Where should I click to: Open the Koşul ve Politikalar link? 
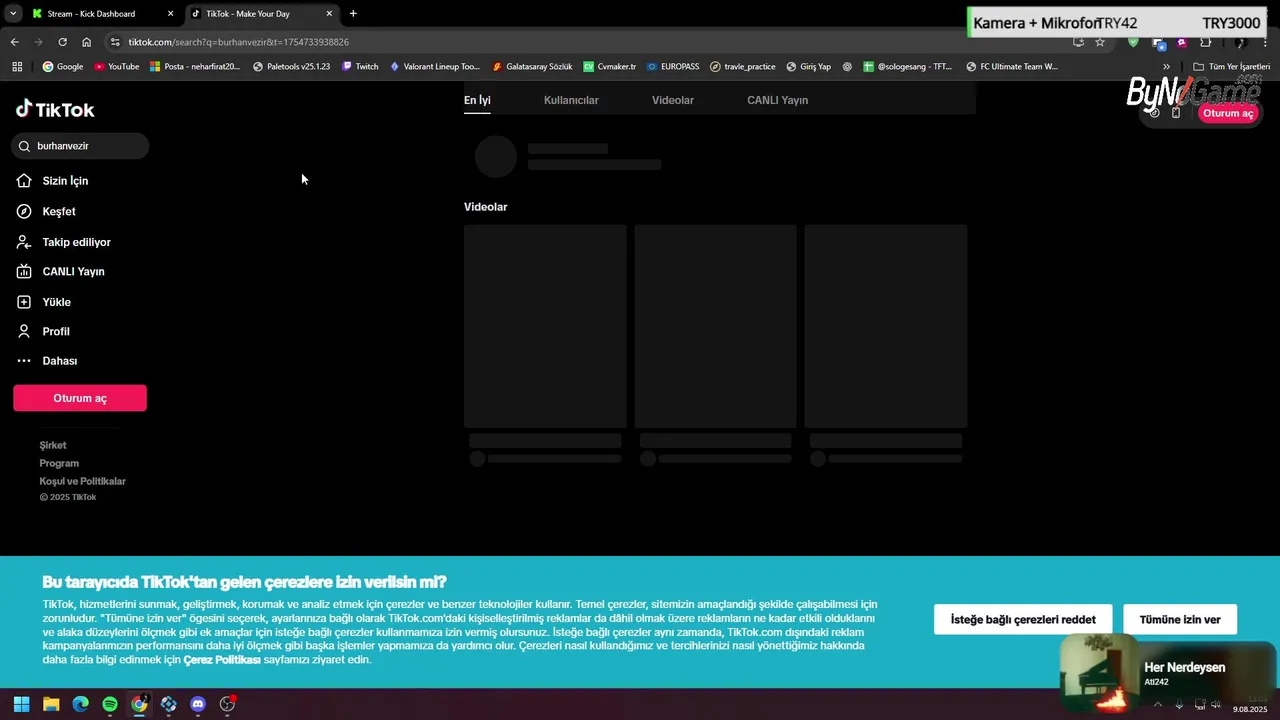pyautogui.click(x=83, y=481)
